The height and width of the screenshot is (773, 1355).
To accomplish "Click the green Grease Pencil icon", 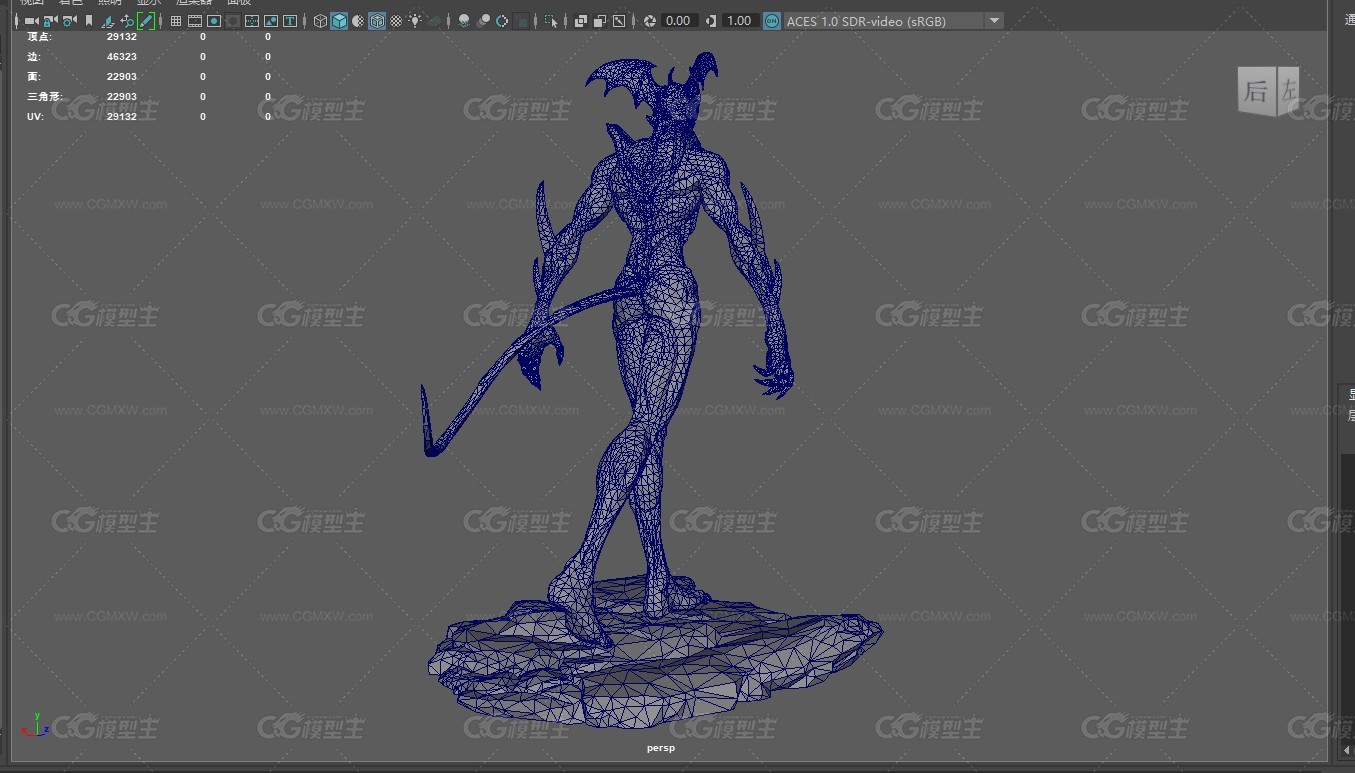I will [146, 21].
